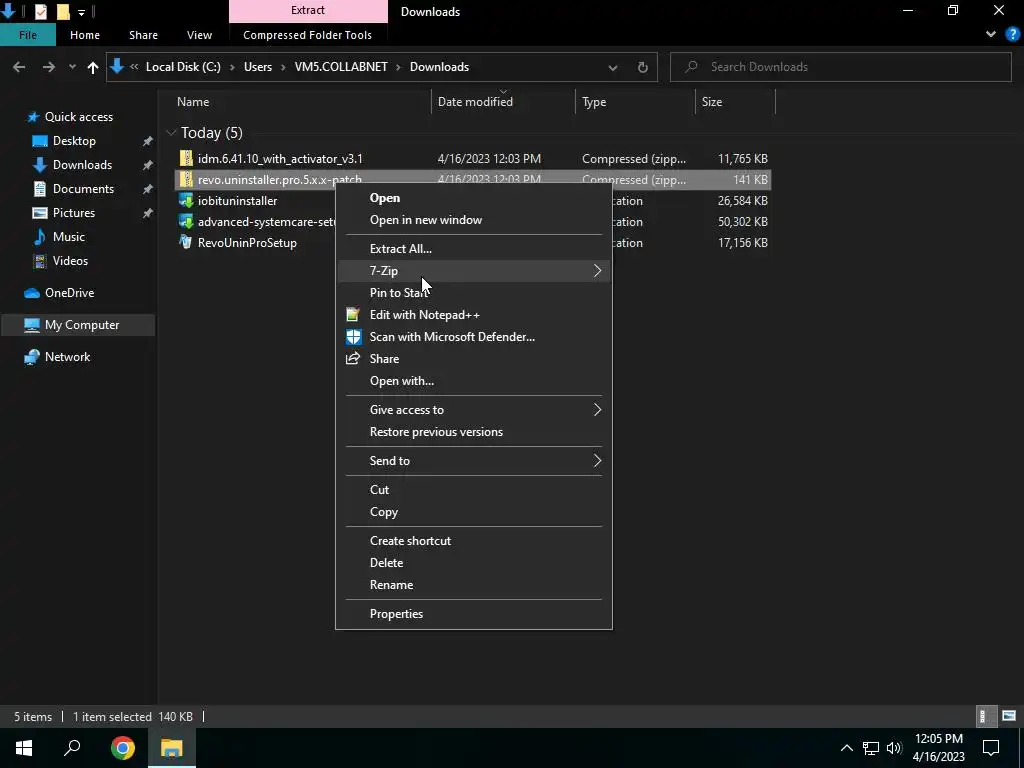Open the Compressed Folder Tools tab
Screen dimensions: 1024x768
tap(308, 35)
